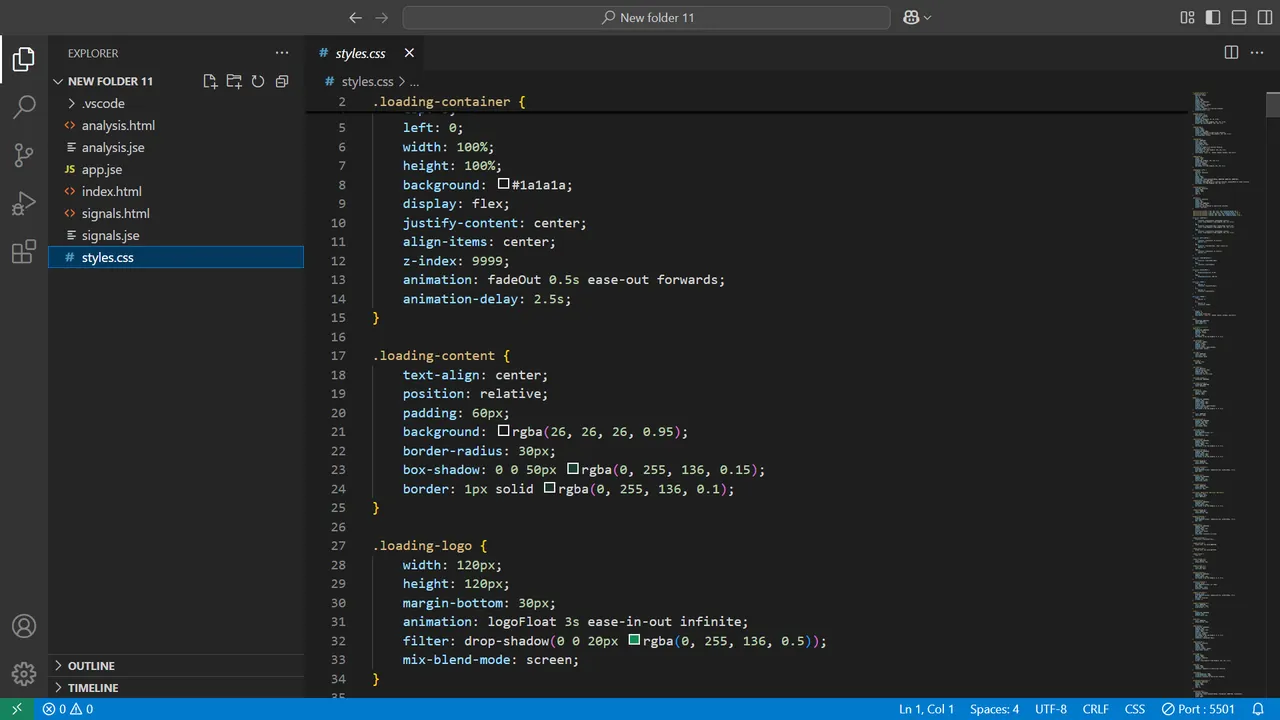Change end of line sequence CRLF
The height and width of the screenshot is (720, 1280).
pos(1095,709)
